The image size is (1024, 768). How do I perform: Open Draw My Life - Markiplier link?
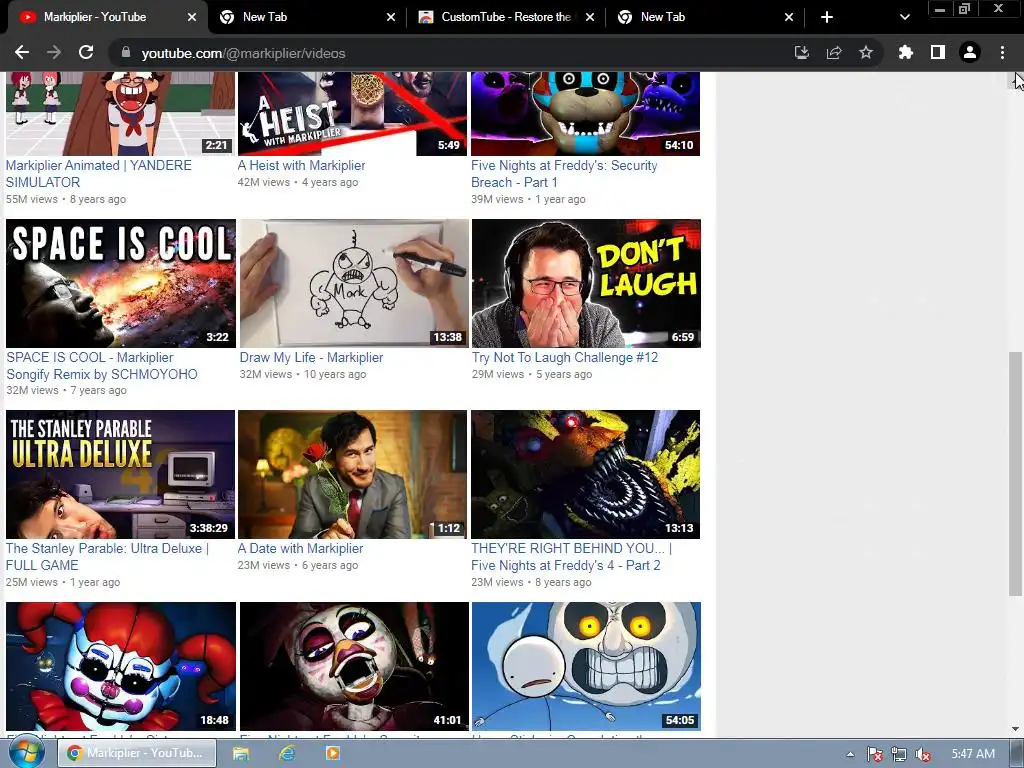[311, 357]
